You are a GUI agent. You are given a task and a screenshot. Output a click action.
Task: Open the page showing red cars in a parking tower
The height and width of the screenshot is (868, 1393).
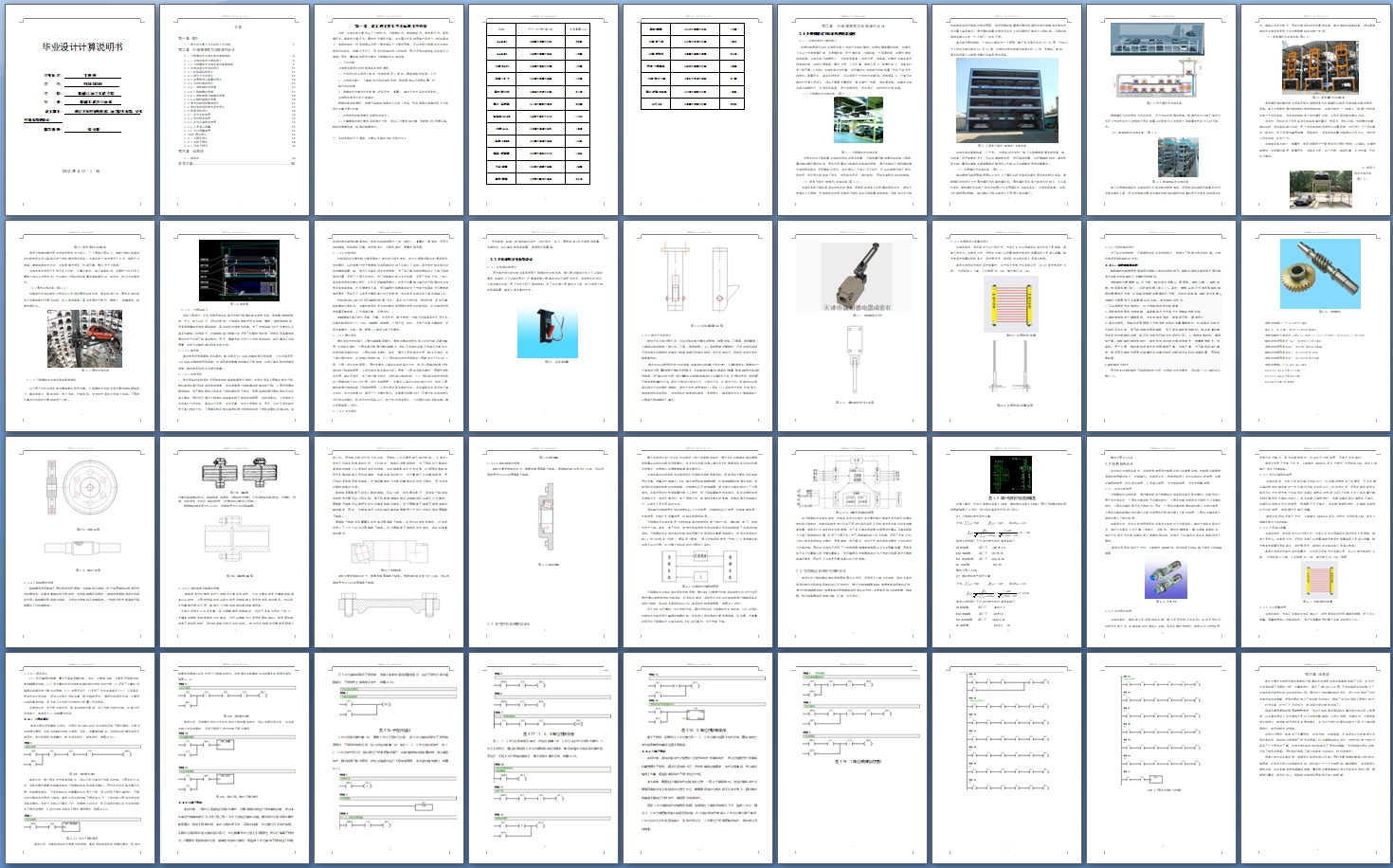pos(80,326)
